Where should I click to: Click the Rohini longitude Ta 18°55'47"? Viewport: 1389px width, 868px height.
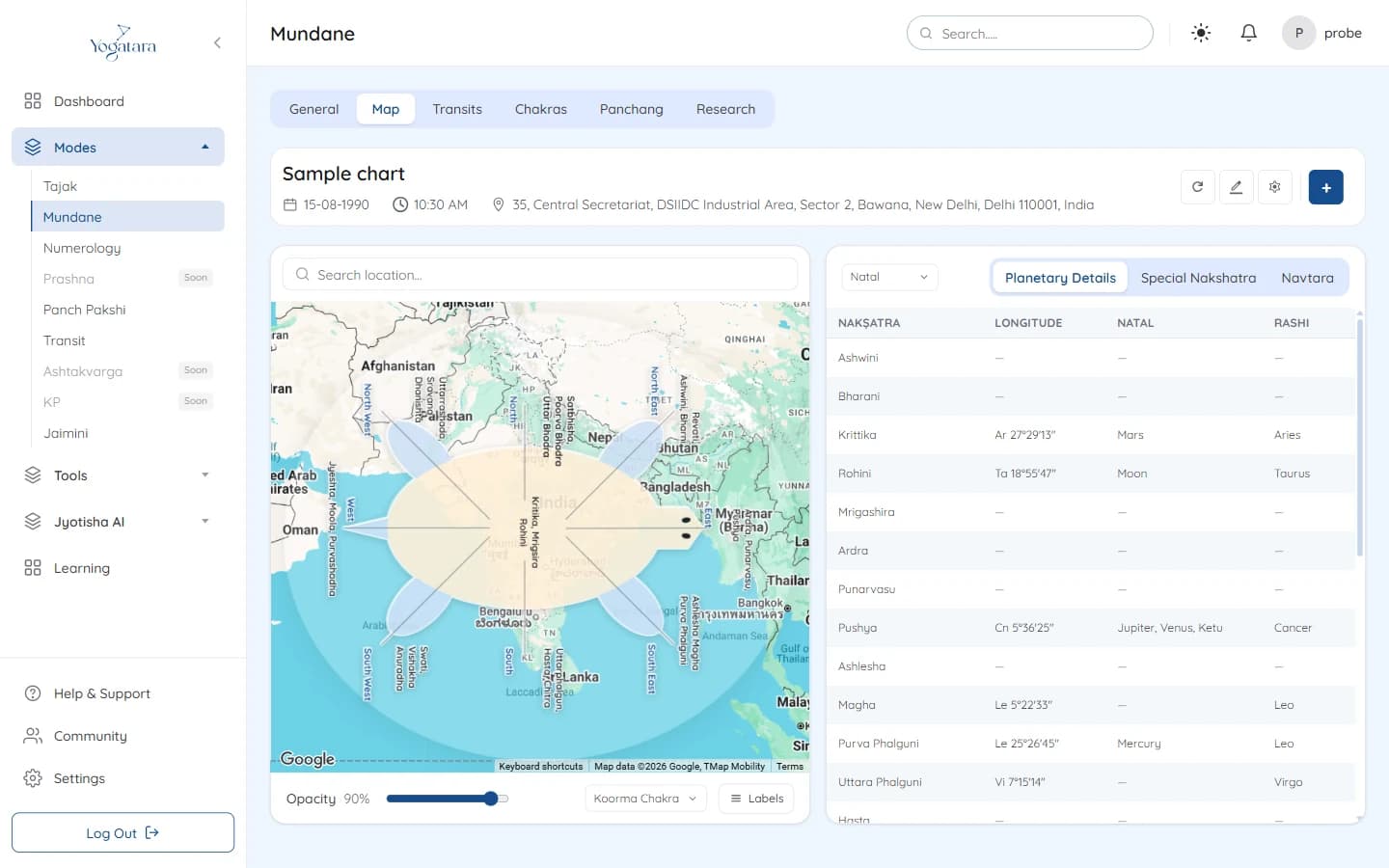click(1024, 474)
